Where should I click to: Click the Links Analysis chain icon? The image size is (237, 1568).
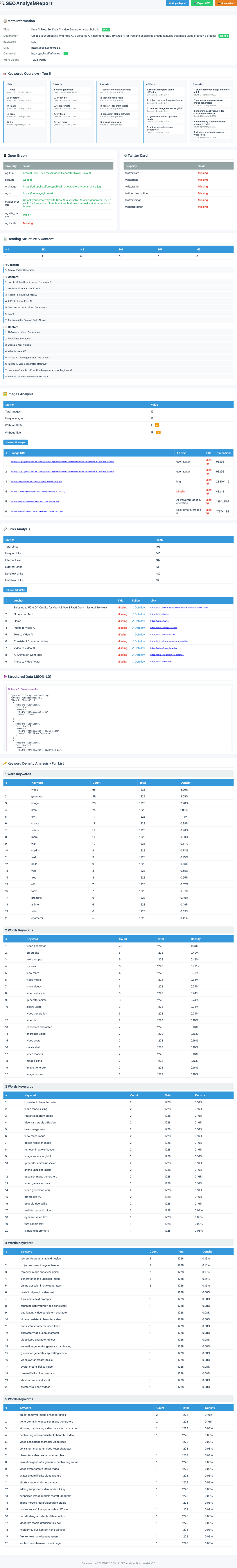(x=5, y=529)
